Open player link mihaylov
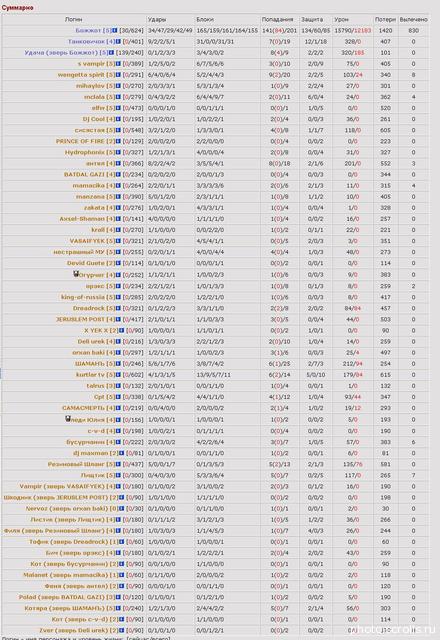The width and height of the screenshot is (440, 640). point(96,86)
